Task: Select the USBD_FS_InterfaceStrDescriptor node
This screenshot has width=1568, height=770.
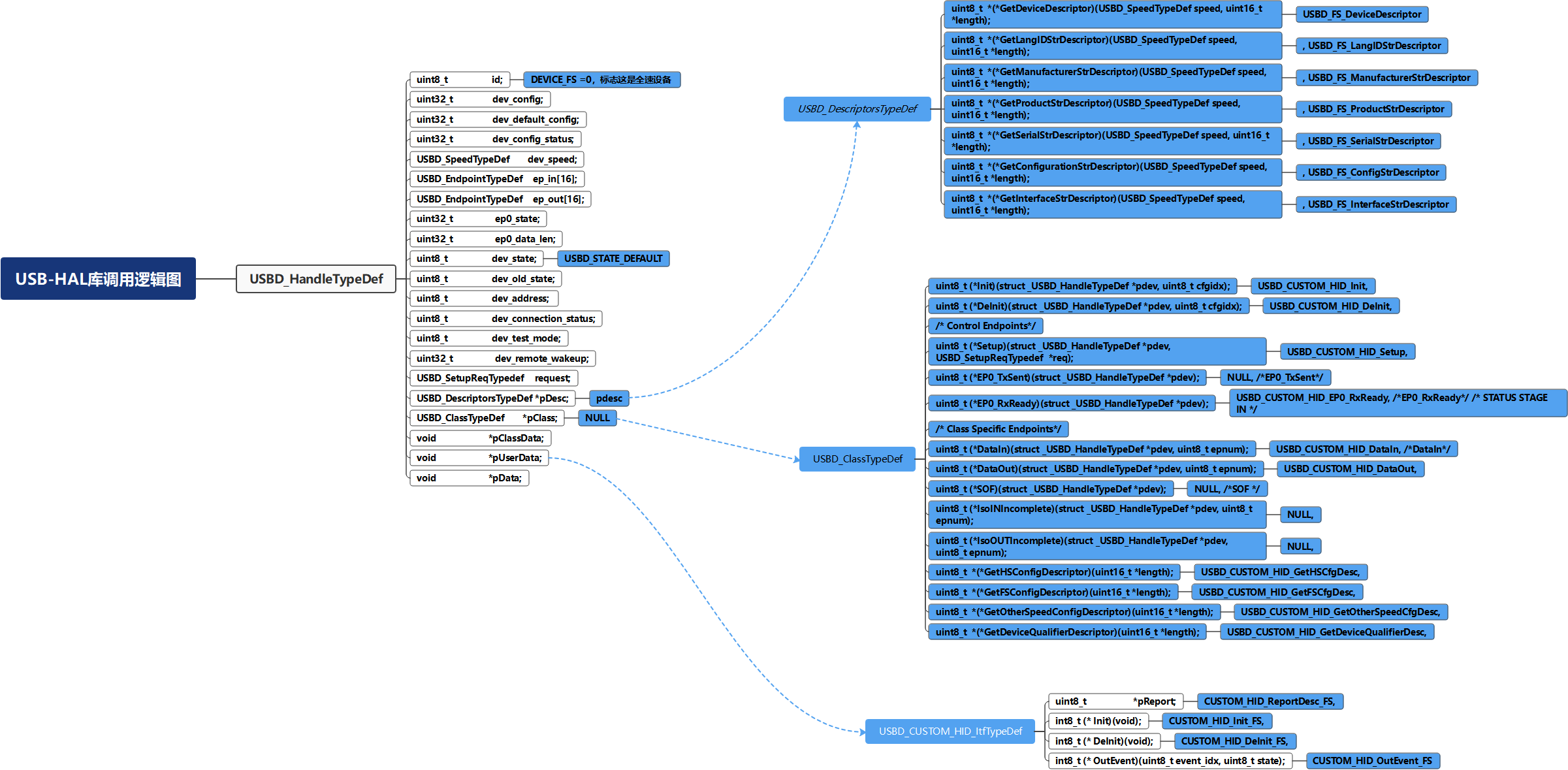Action: (1376, 204)
